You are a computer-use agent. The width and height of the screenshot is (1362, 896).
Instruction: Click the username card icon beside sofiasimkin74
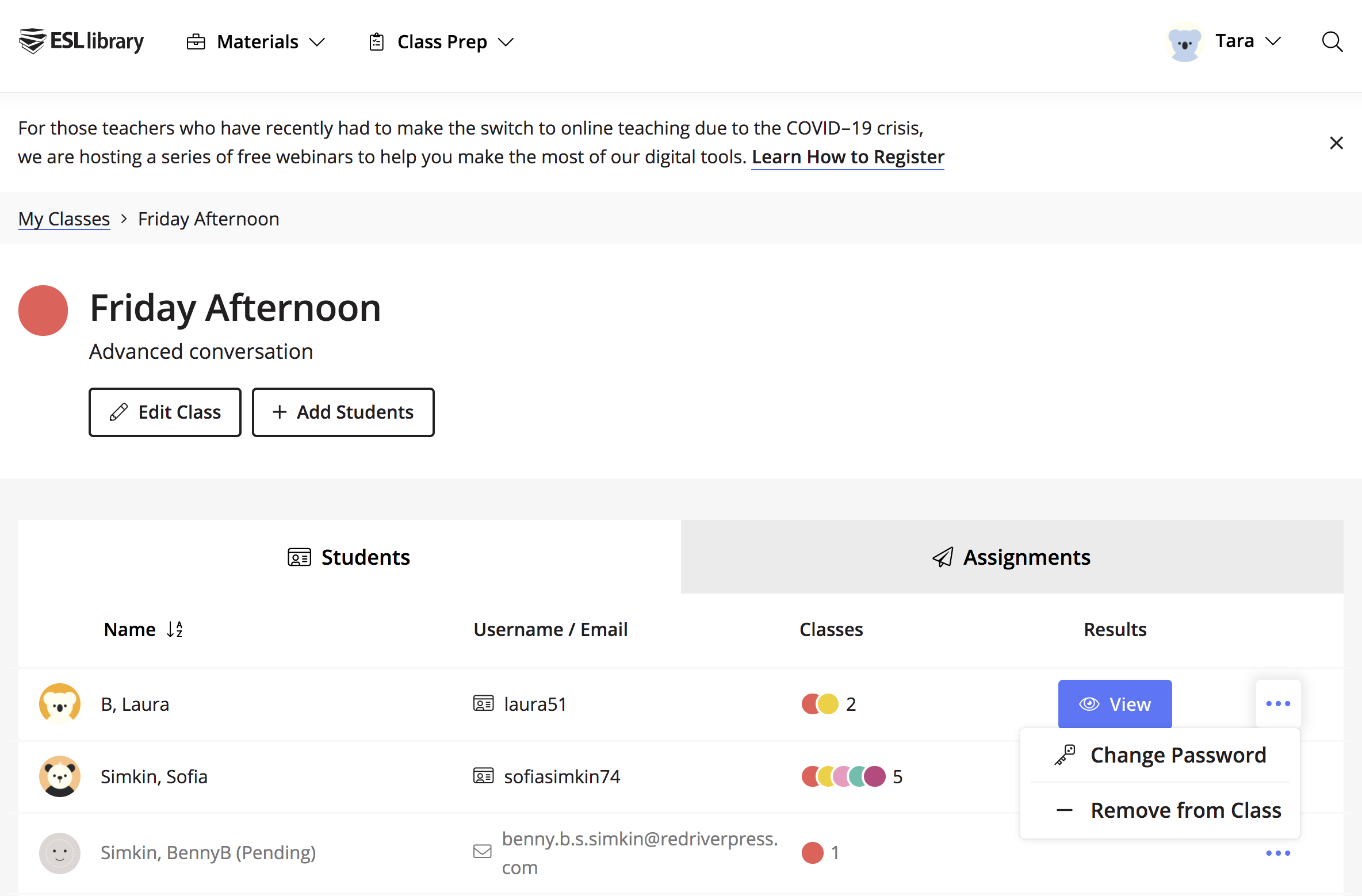click(x=484, y=776)
